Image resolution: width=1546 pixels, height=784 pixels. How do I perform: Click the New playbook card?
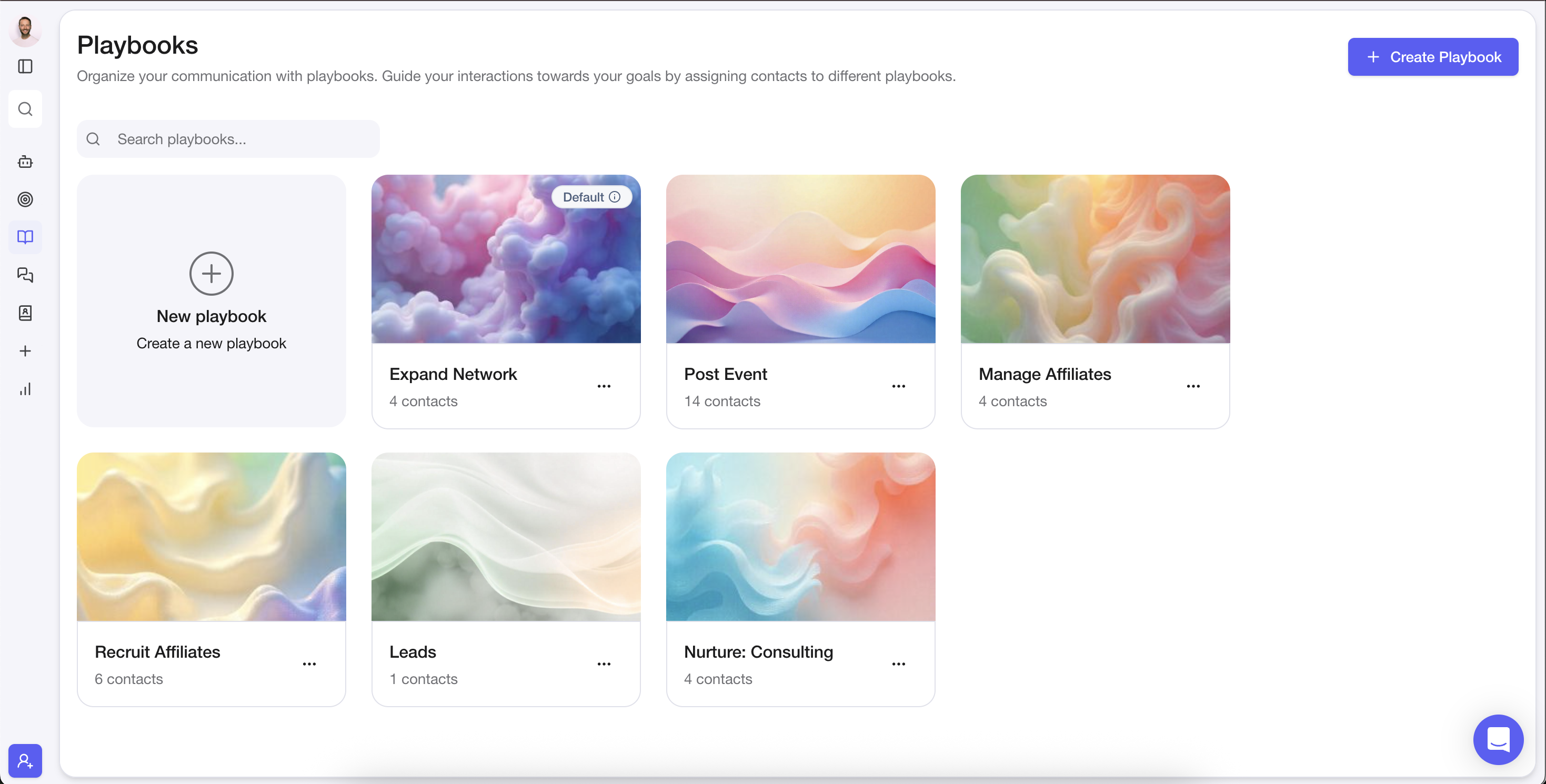tap(211, 301)
